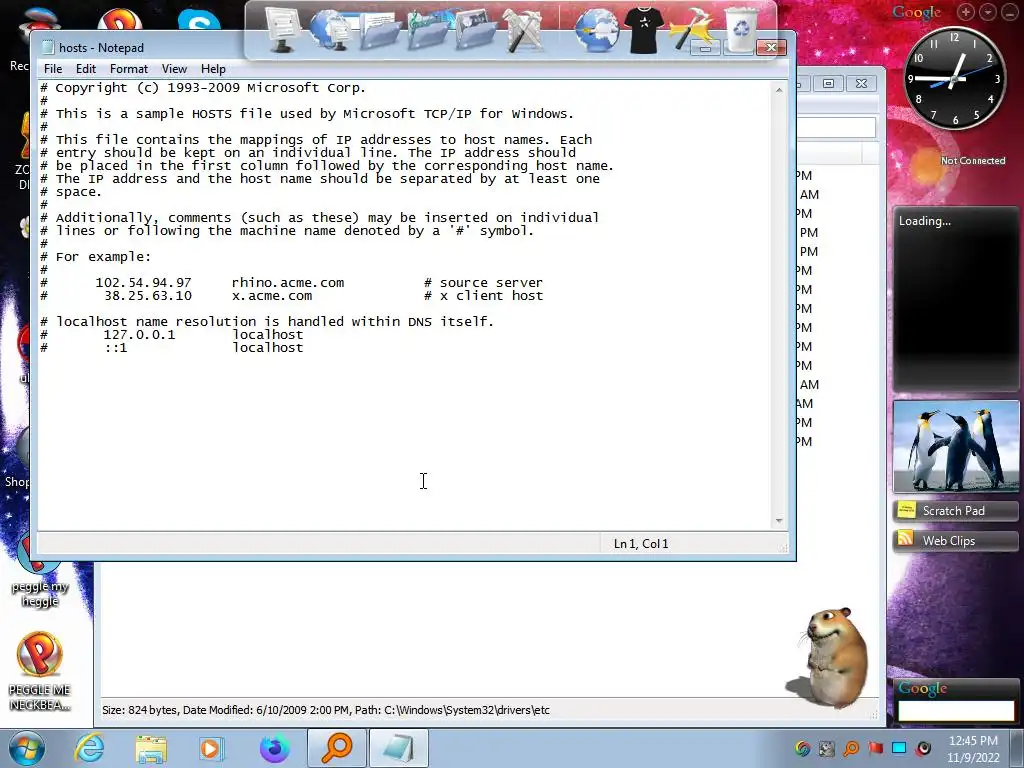Open the View menu in Notepad
This screenshot has width=1024, height=768.
pos(174,69)
